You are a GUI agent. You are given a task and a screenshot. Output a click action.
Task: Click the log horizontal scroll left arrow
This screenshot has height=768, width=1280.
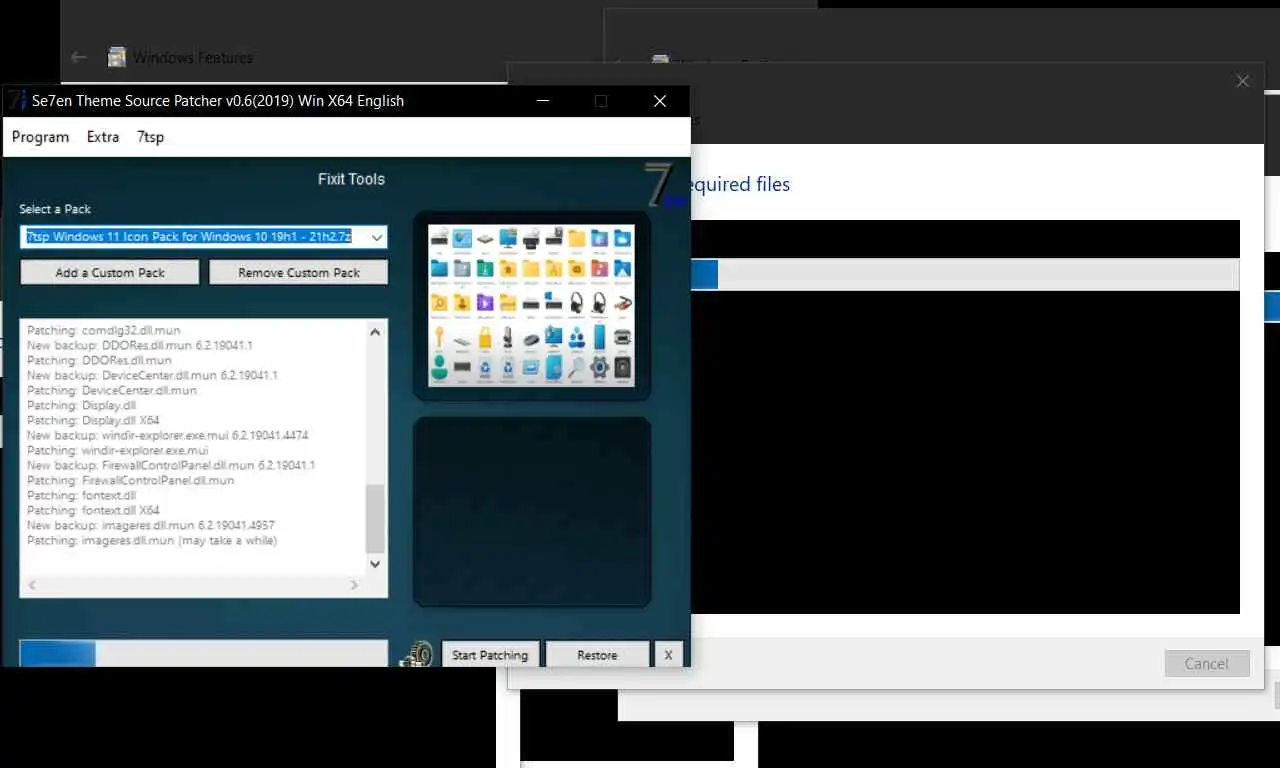point(30,585)
